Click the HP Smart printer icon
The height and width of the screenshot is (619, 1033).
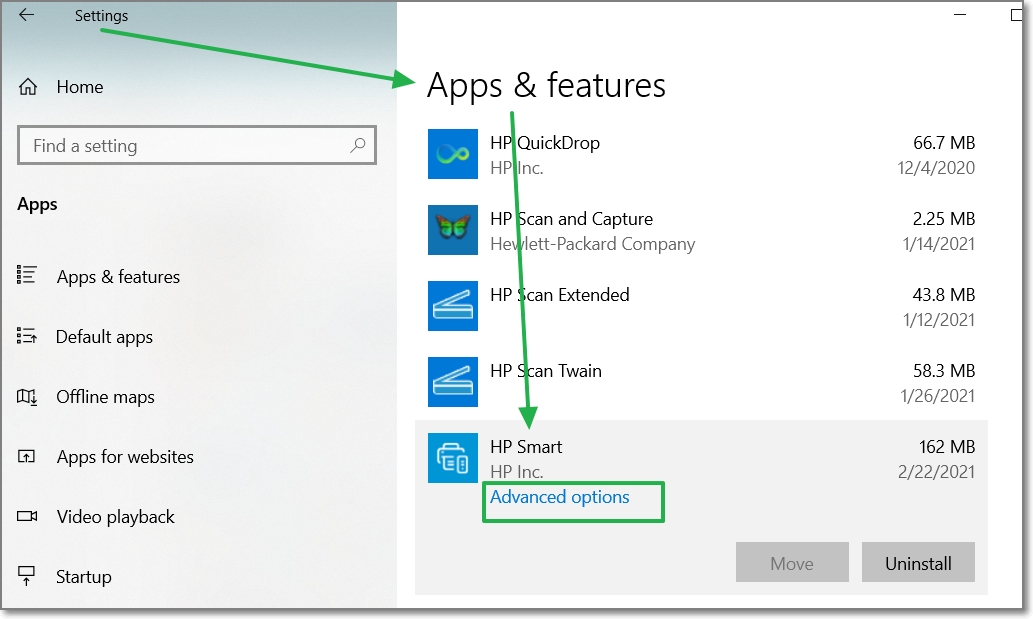[453, 458]
